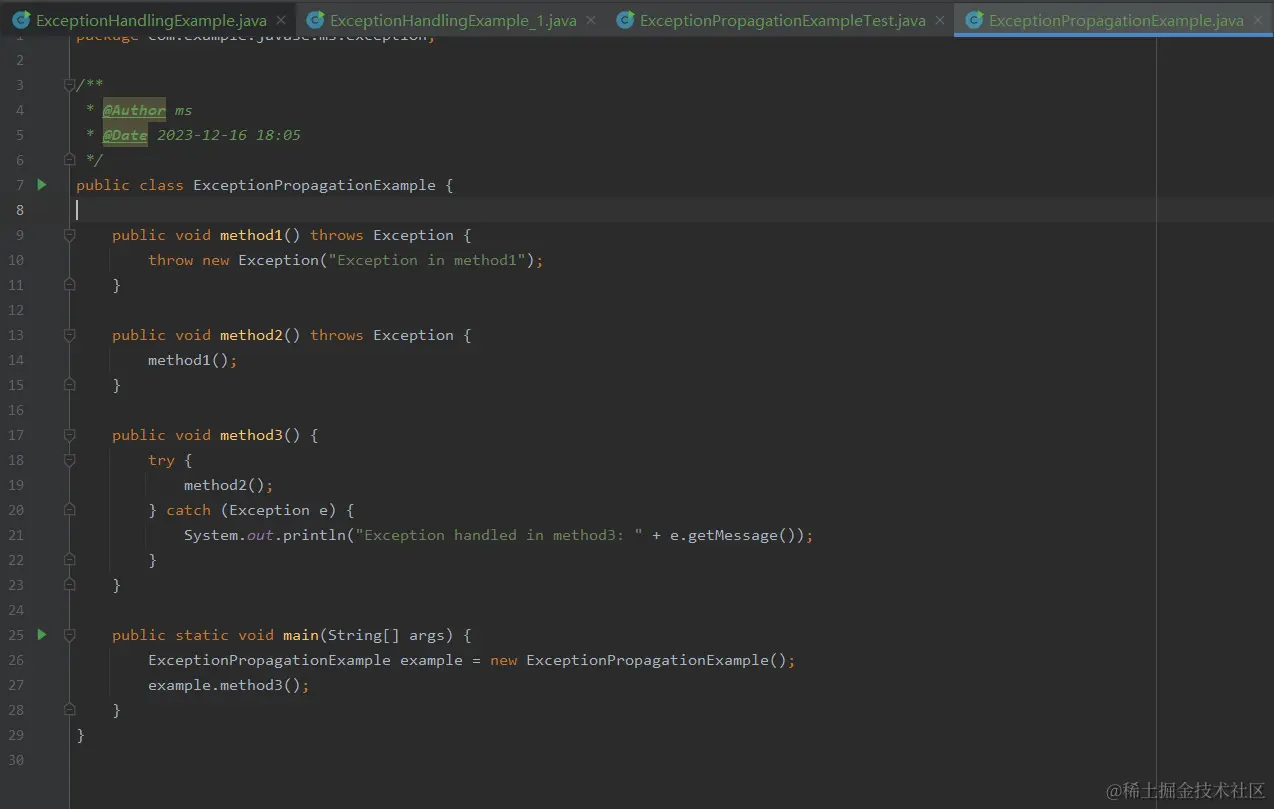The image size is (1274, 809).
Task: Click method2 declaration name on line 13
Action: click(252, 335)
